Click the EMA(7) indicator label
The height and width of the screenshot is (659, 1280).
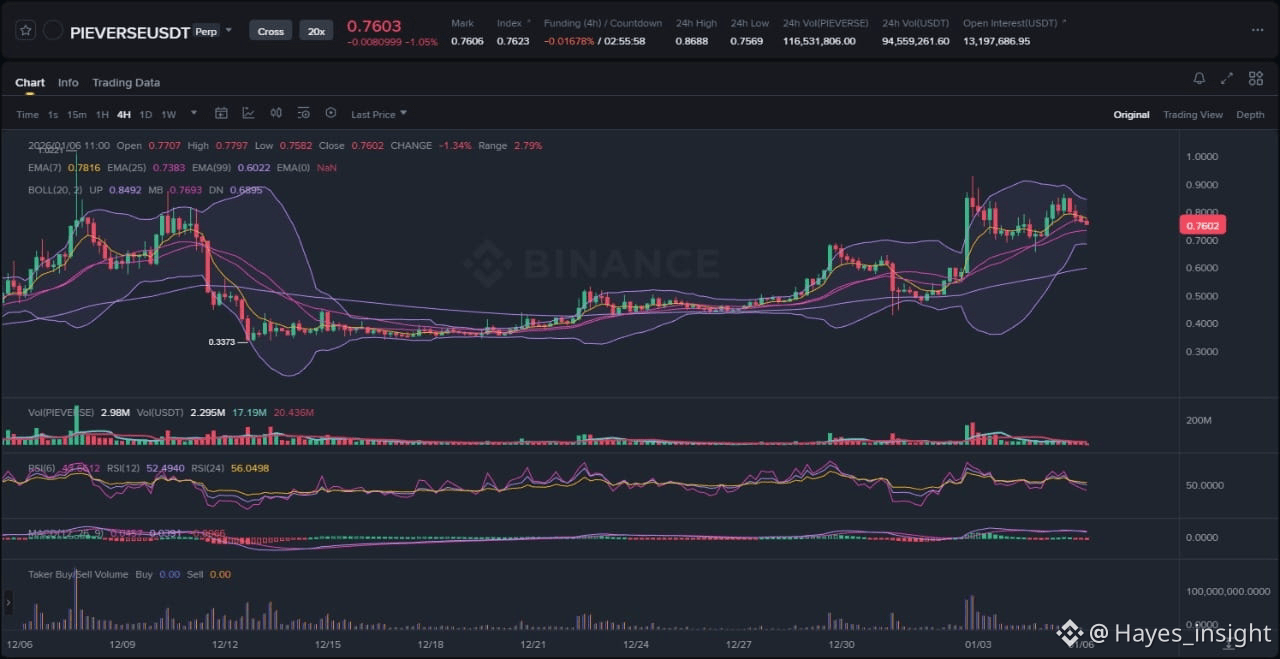pos(44,167)
